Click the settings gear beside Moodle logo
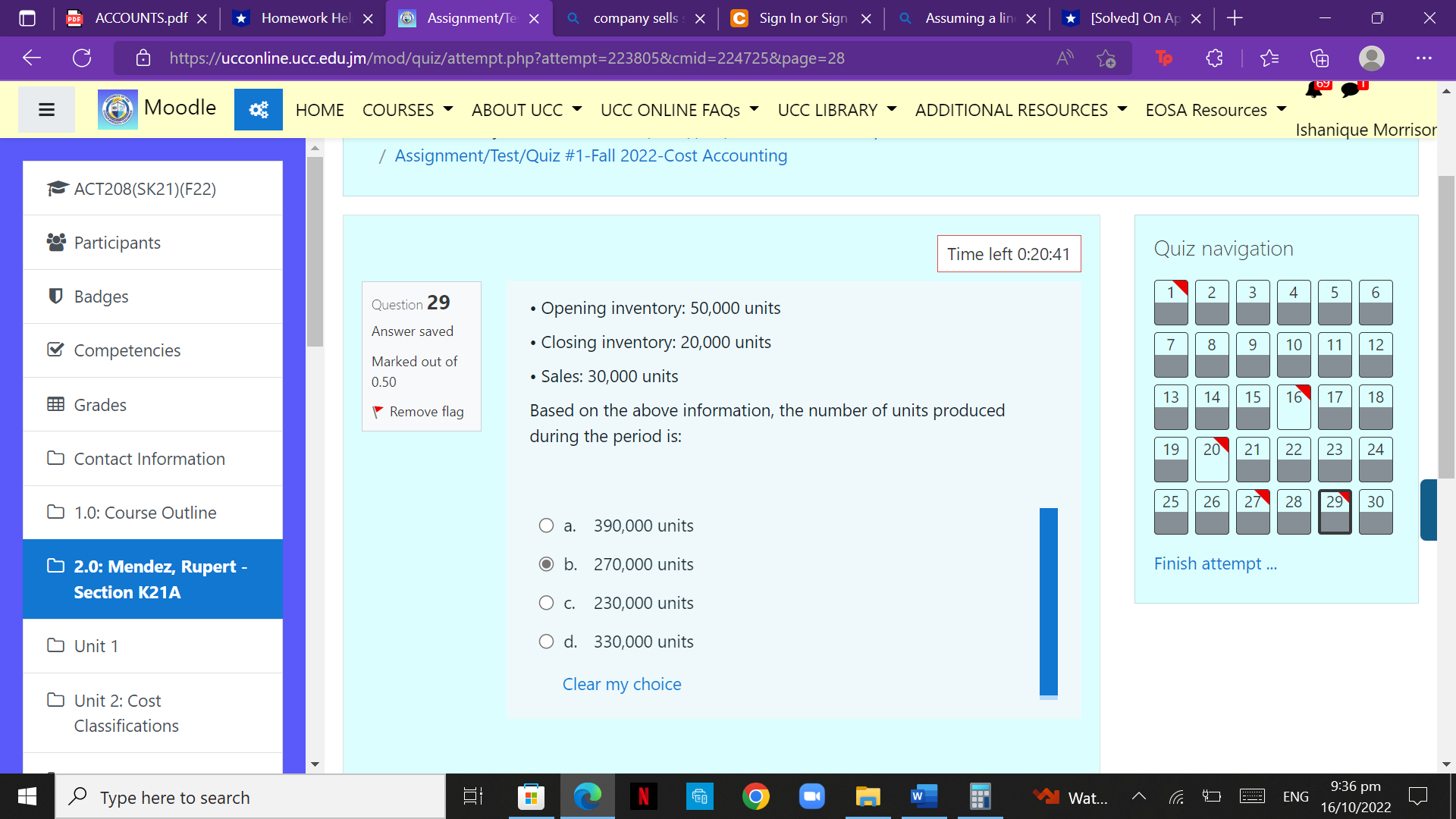 click(x=258, y=109)
